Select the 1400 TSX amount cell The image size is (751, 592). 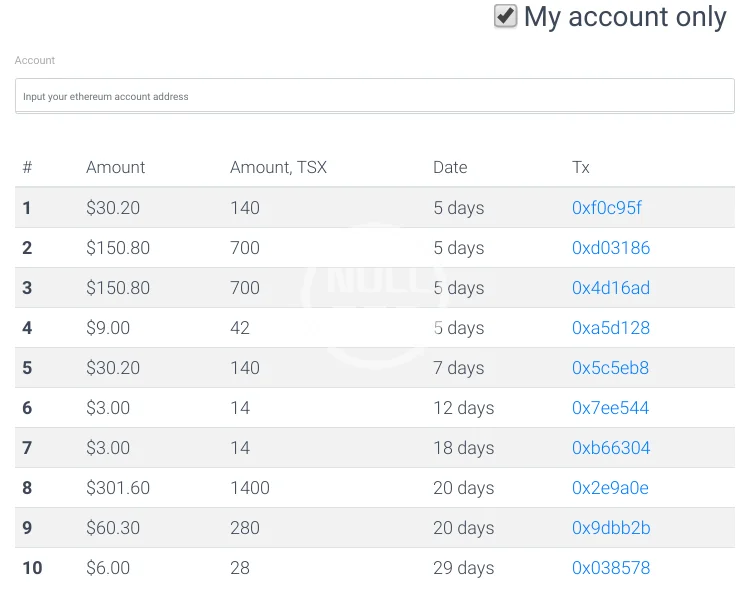tap(250, 488)
